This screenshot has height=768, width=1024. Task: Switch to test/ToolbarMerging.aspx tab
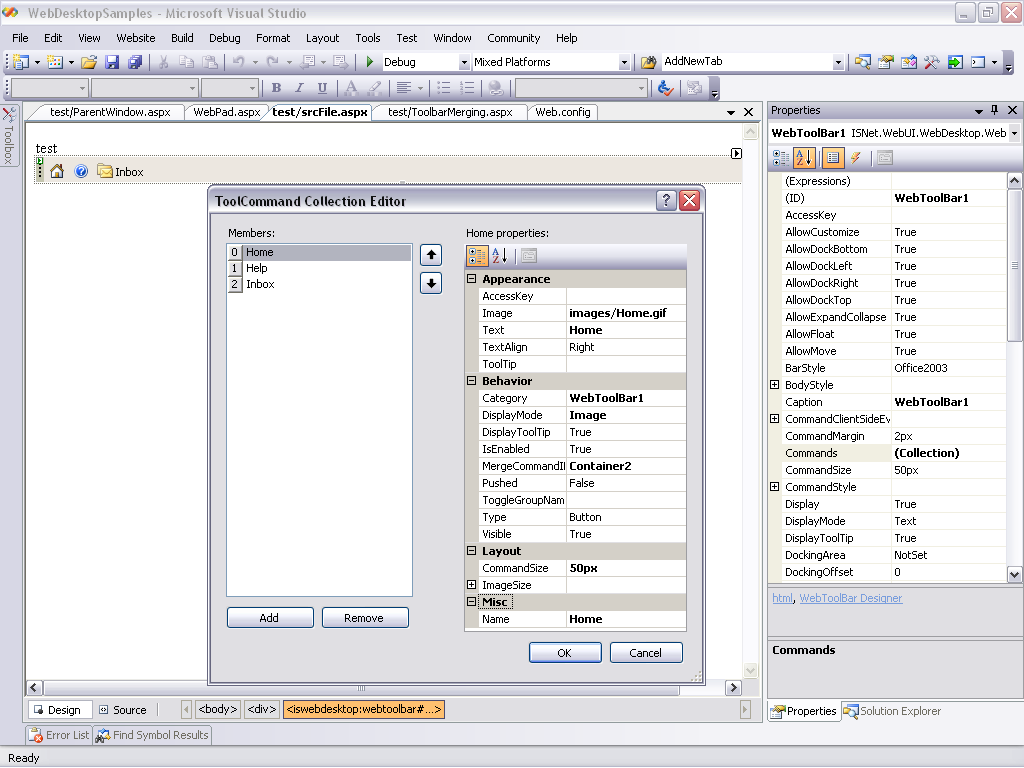pyautogui.click(x=450, y=112)
